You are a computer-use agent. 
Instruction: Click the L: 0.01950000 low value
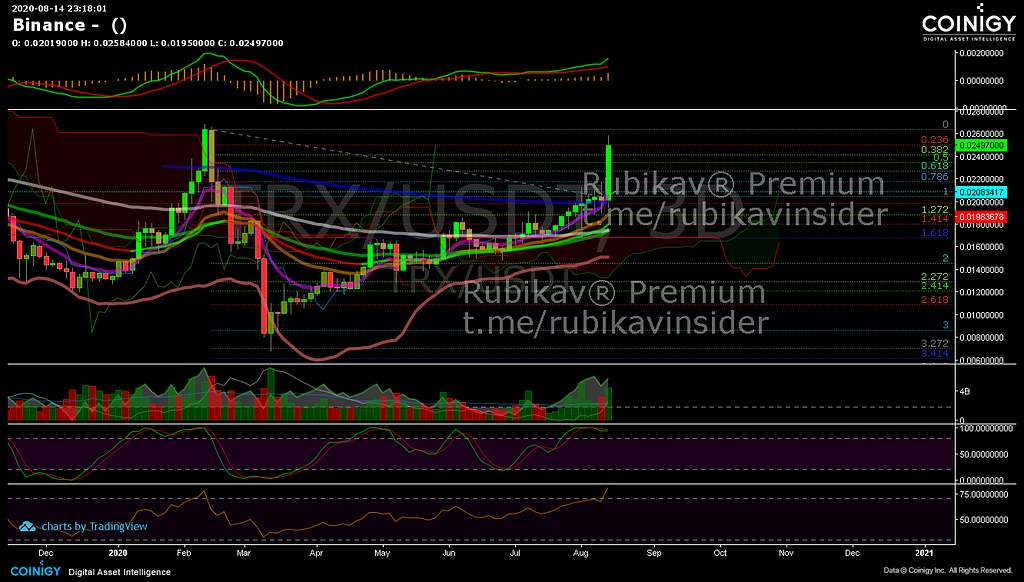[x=182, y=43]
